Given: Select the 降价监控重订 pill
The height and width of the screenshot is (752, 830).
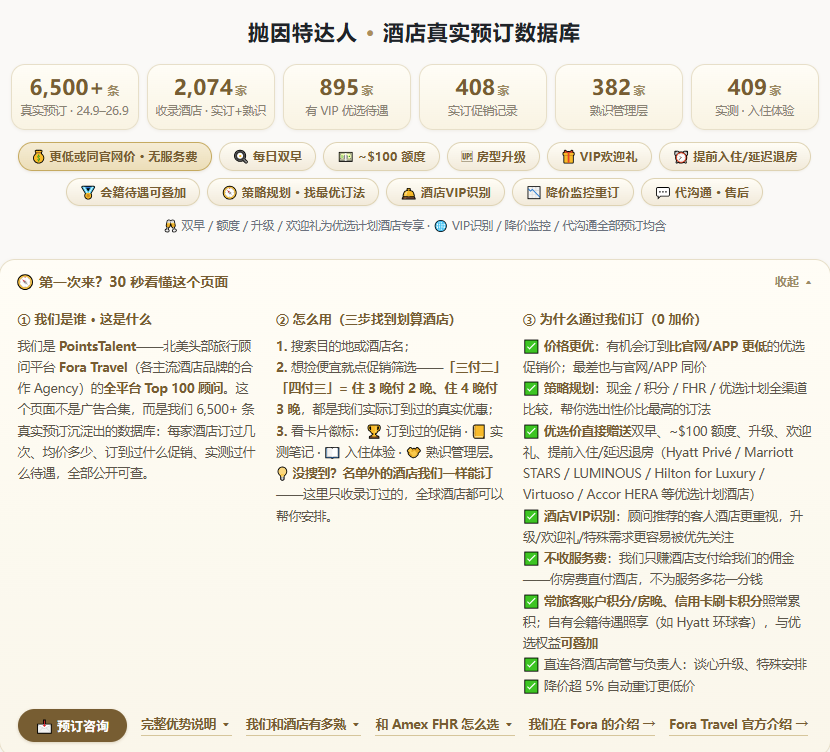Looking at the screenshot, I should point(573,193).
